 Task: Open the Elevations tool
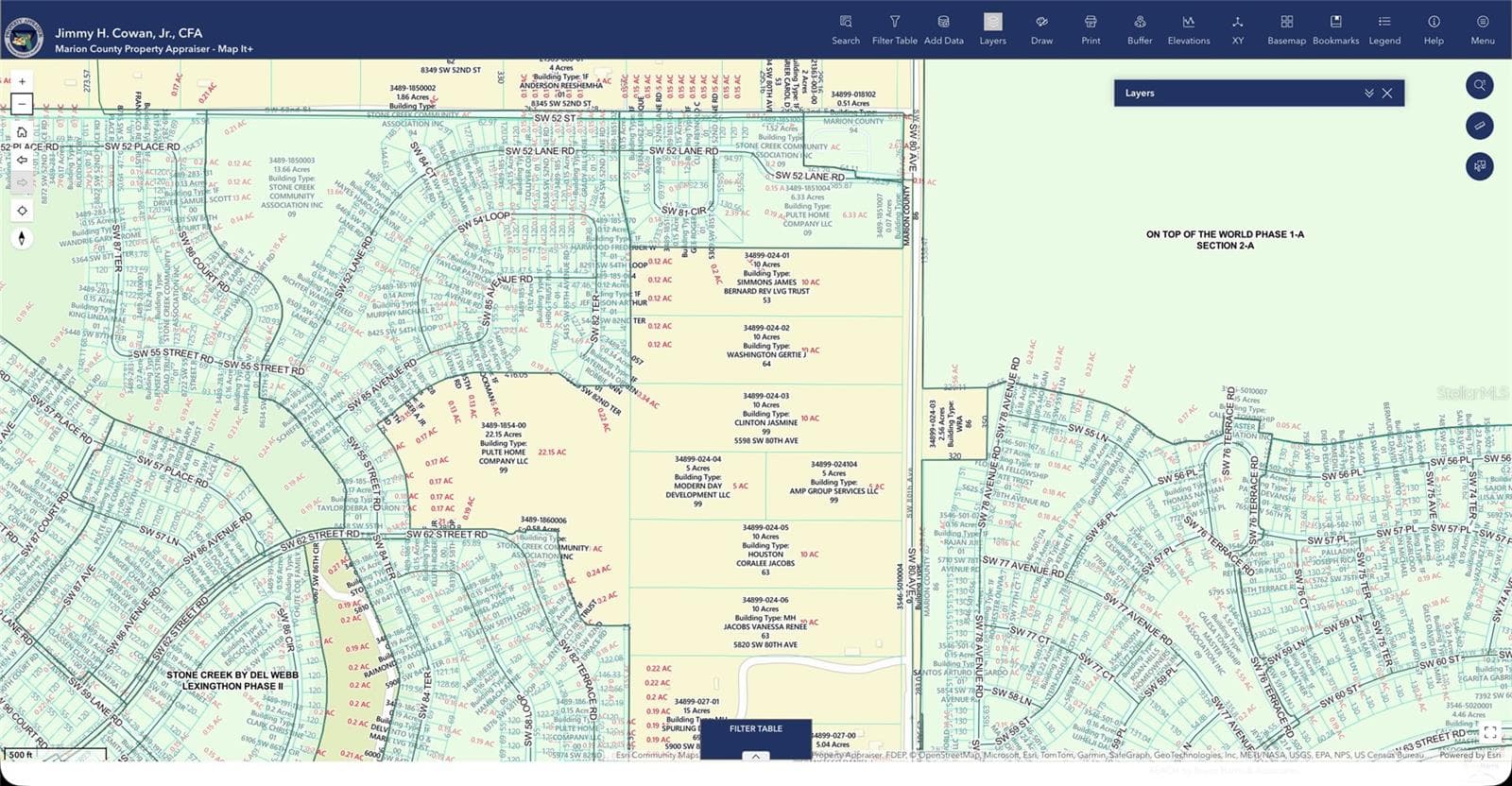pos(1189,29)
